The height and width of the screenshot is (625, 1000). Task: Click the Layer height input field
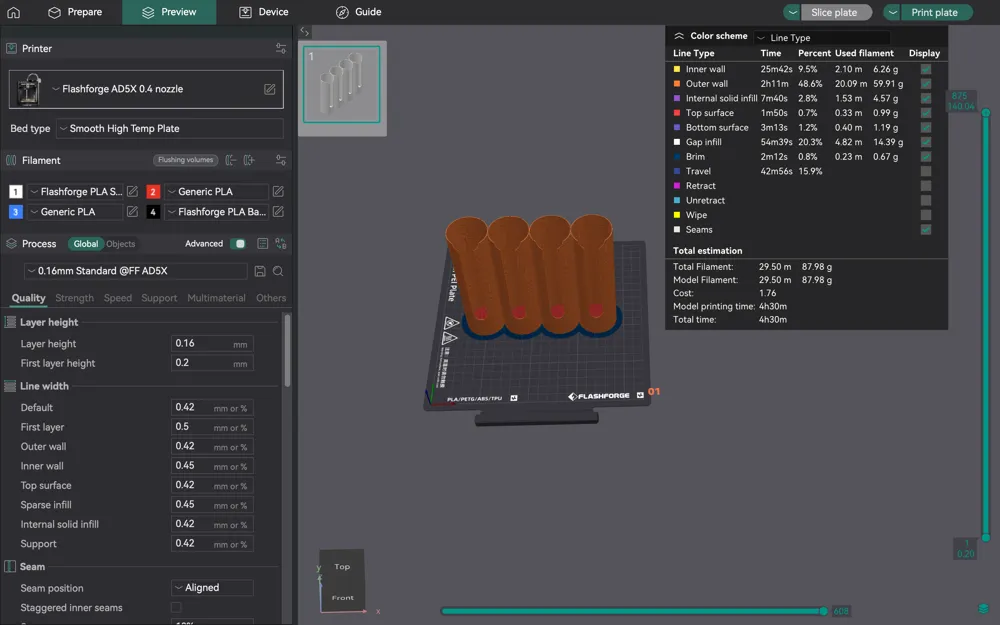point(212,343)
